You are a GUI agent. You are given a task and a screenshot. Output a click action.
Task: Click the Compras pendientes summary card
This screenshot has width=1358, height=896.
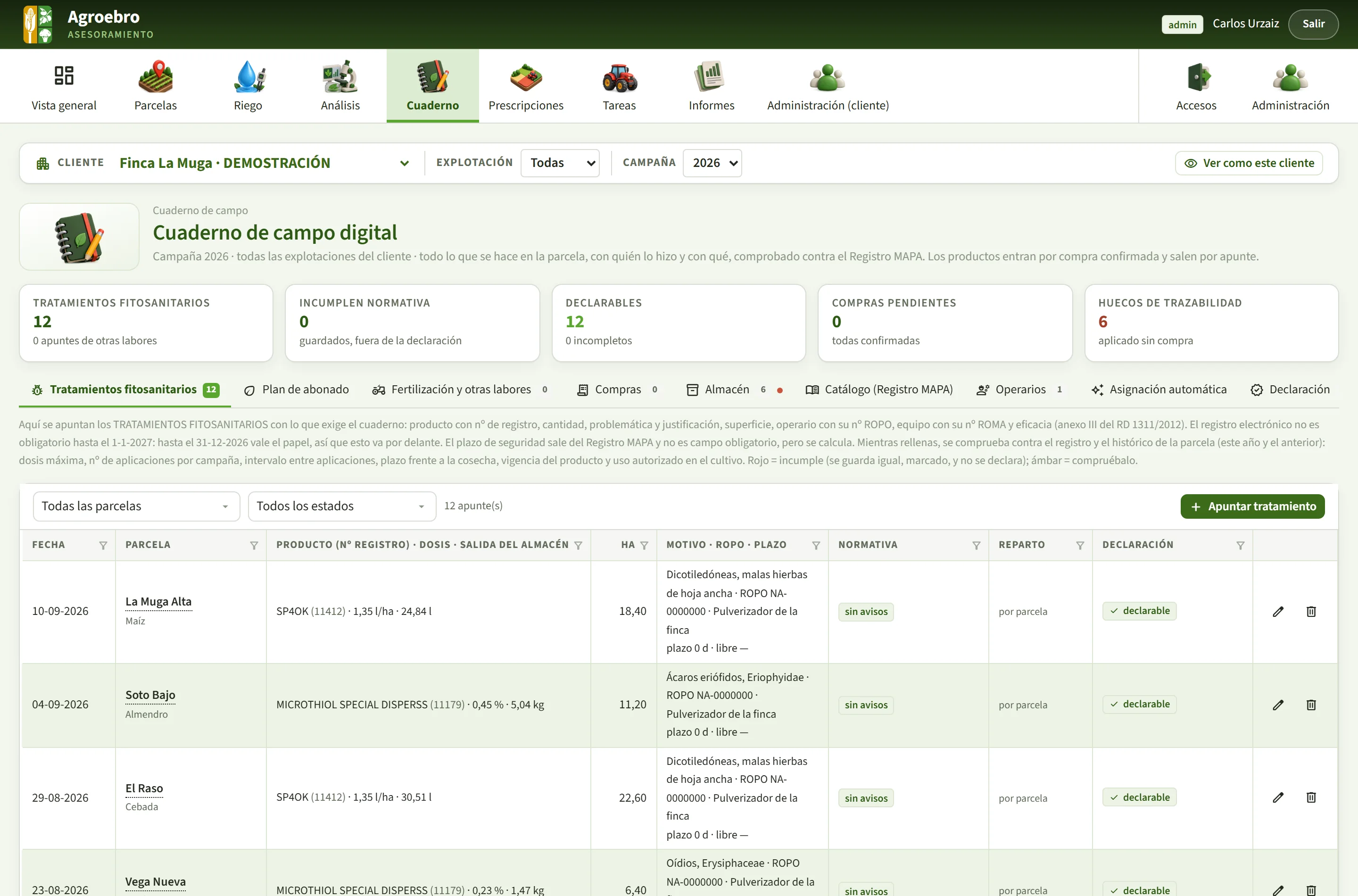tap(945, 323)
